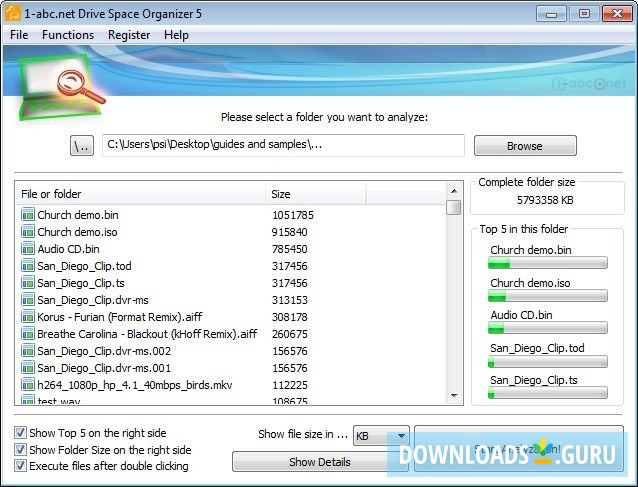
Task: Click the size value 308178
Action: [289, 317]
